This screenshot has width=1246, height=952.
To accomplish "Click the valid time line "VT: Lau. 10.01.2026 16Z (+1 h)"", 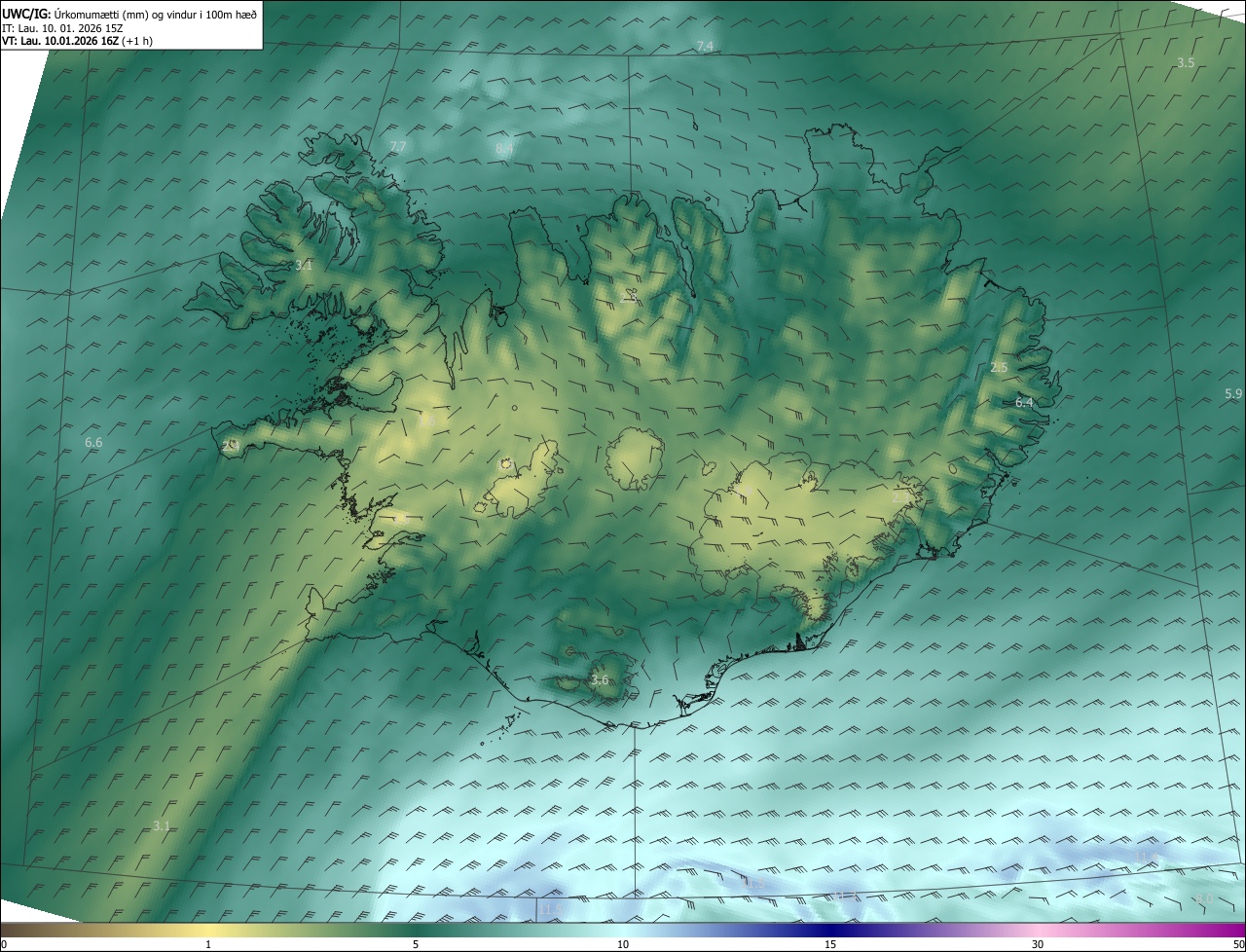I will click(77, 41).
